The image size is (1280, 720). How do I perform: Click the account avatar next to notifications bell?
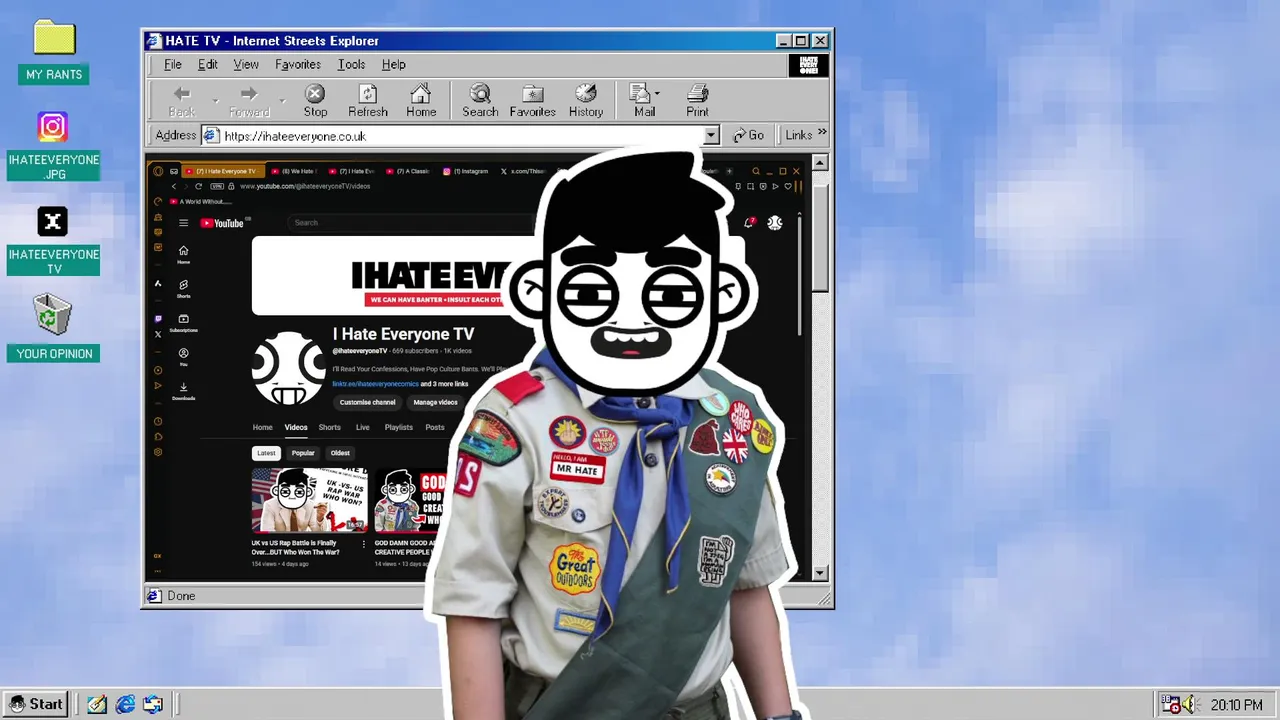click(x=774, y=223)
